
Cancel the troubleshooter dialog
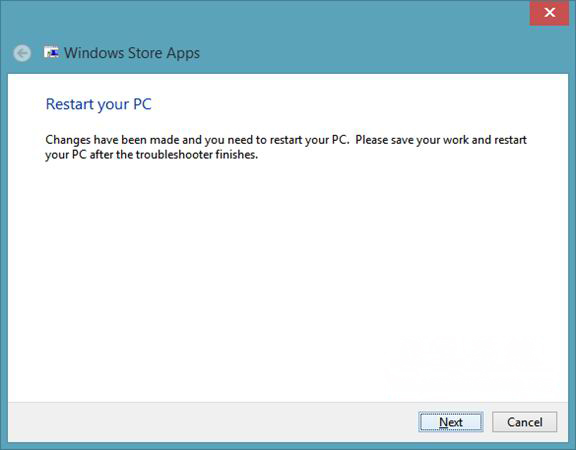(525, 422)
